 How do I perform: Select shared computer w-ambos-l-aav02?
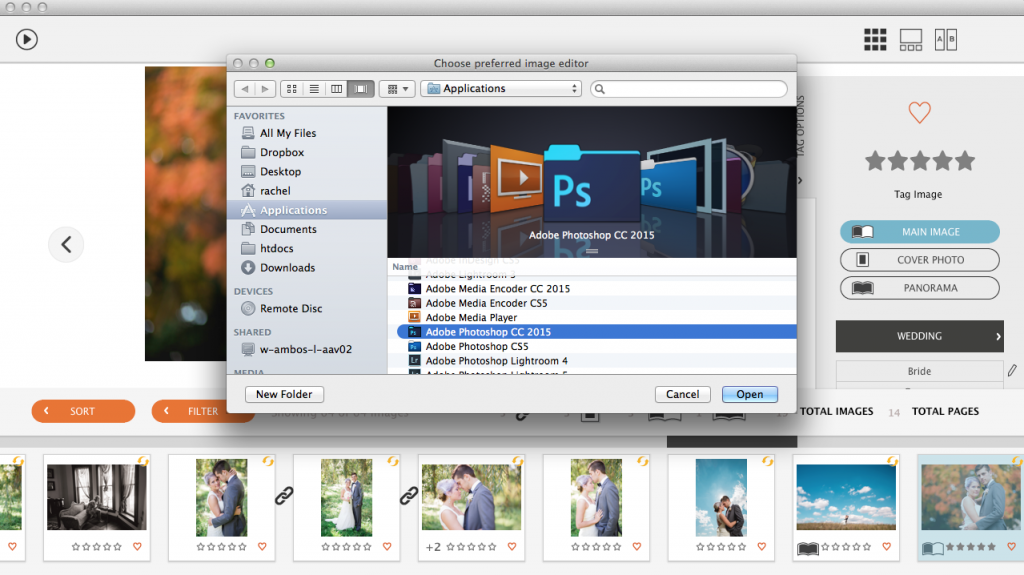pos(306,349)
